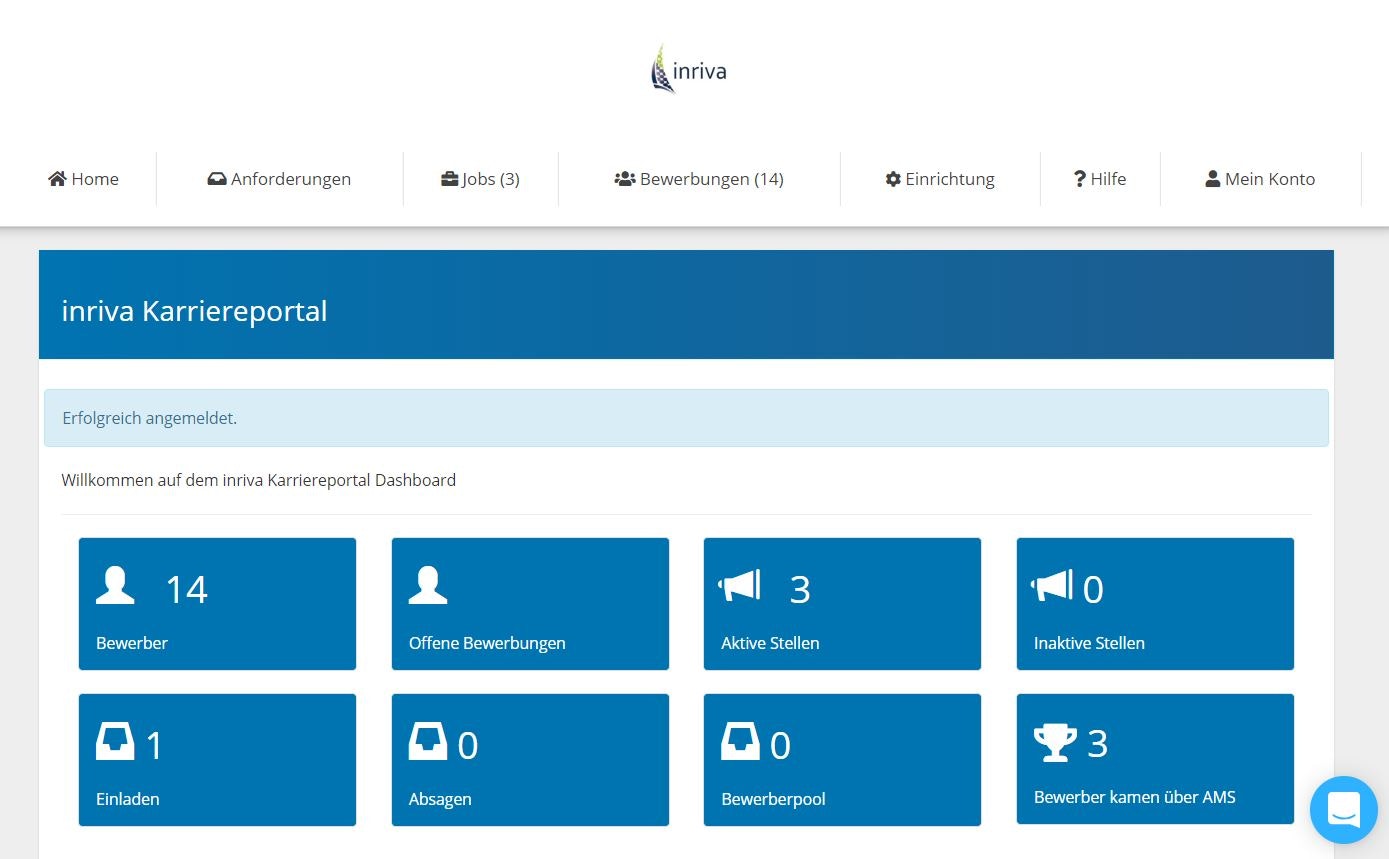The width and height of the screenshot is (1389, 859).
Task: Open the Bewerberpool label link
Action: [773, 799]
